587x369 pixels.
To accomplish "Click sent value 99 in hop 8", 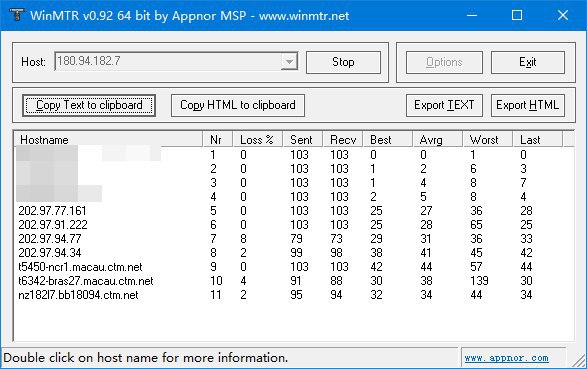I will [x=296, y=253].
